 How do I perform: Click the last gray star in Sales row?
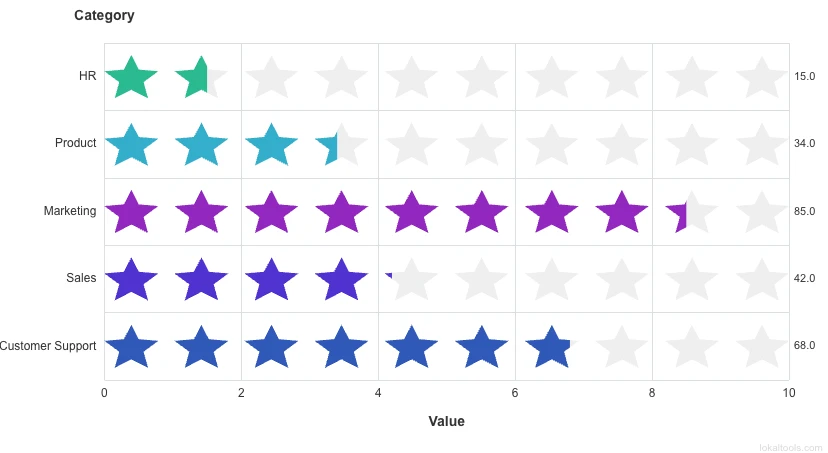(762, 279)
